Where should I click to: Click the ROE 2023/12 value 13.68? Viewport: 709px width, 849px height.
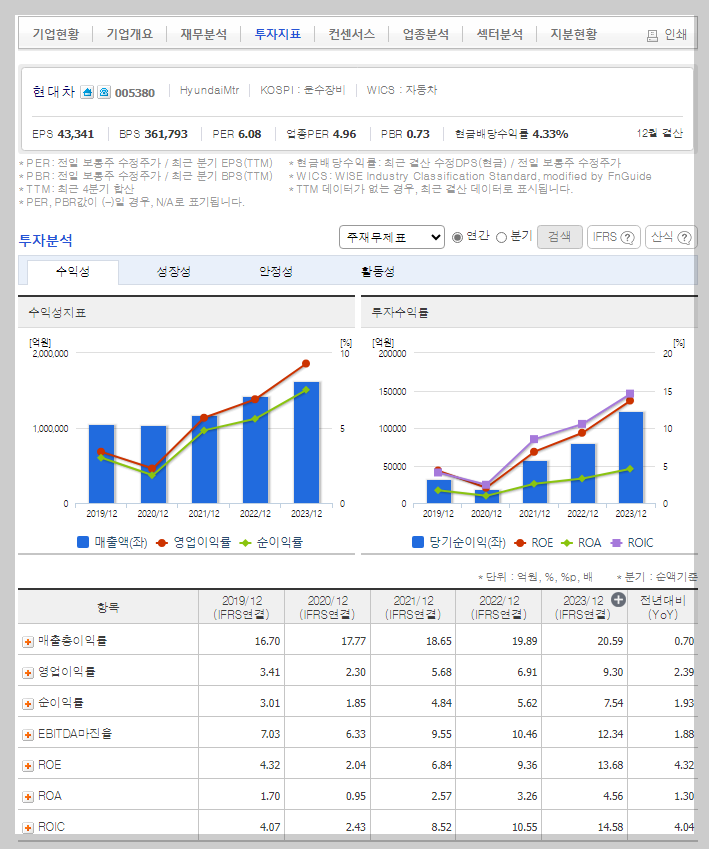610,766
